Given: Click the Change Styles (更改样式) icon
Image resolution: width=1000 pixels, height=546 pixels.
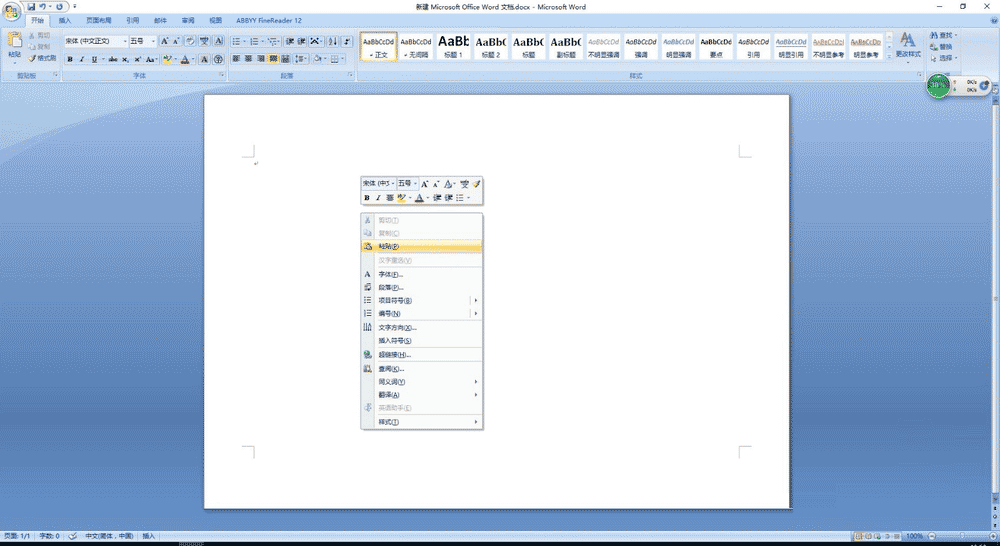Looking at the screenshot, I should [x=907, y=40].
